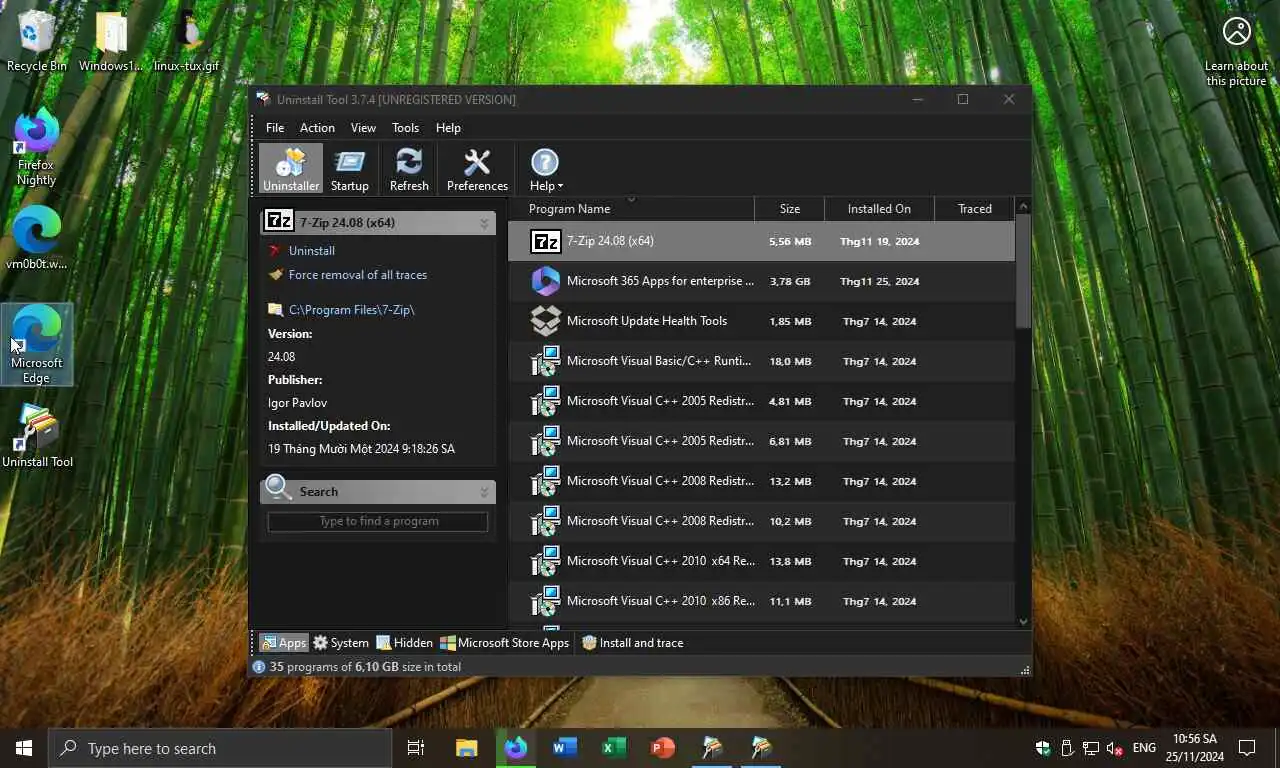Click the 'Thg11 19, 2024' installed date

tap(879, 242)
